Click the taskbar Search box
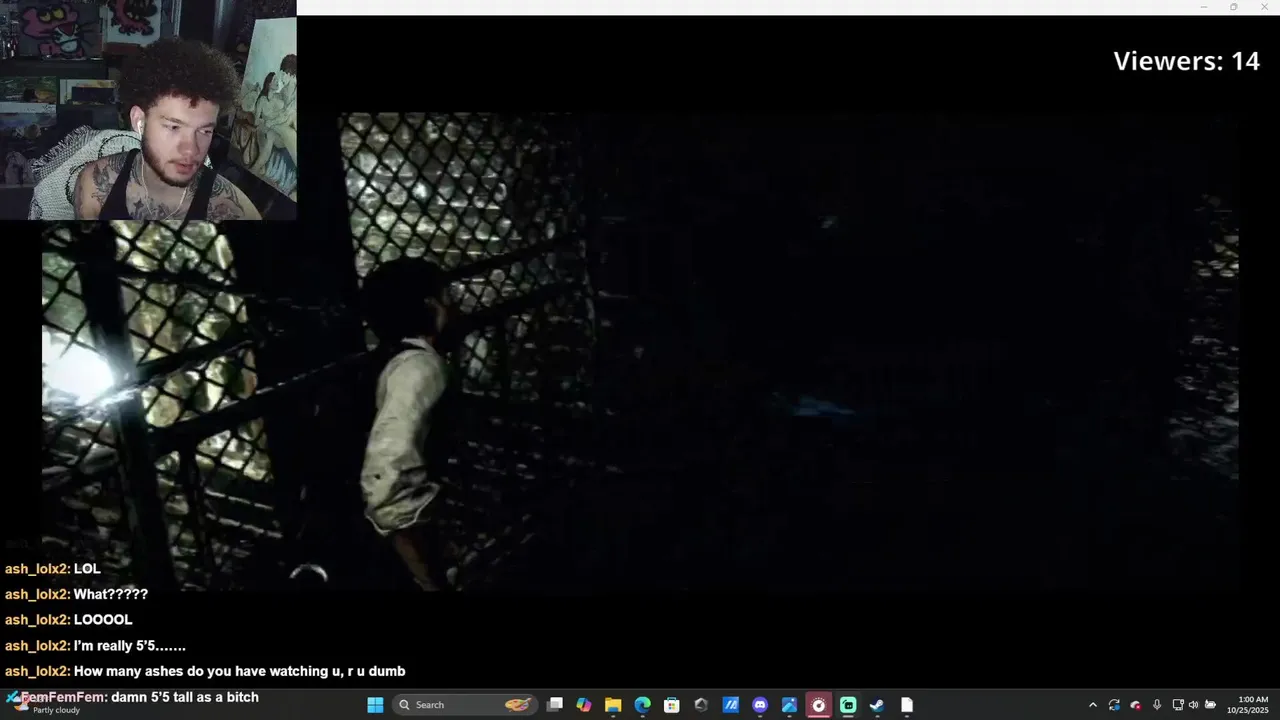 pyautogui.click(x=466, y=705)
